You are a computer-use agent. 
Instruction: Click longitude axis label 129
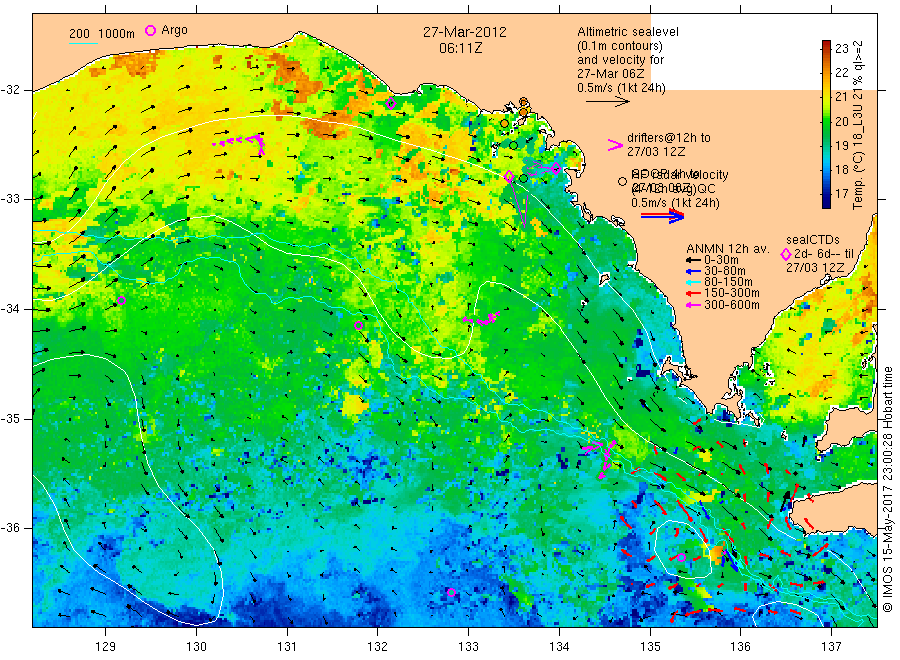click(x=106, y=647)
